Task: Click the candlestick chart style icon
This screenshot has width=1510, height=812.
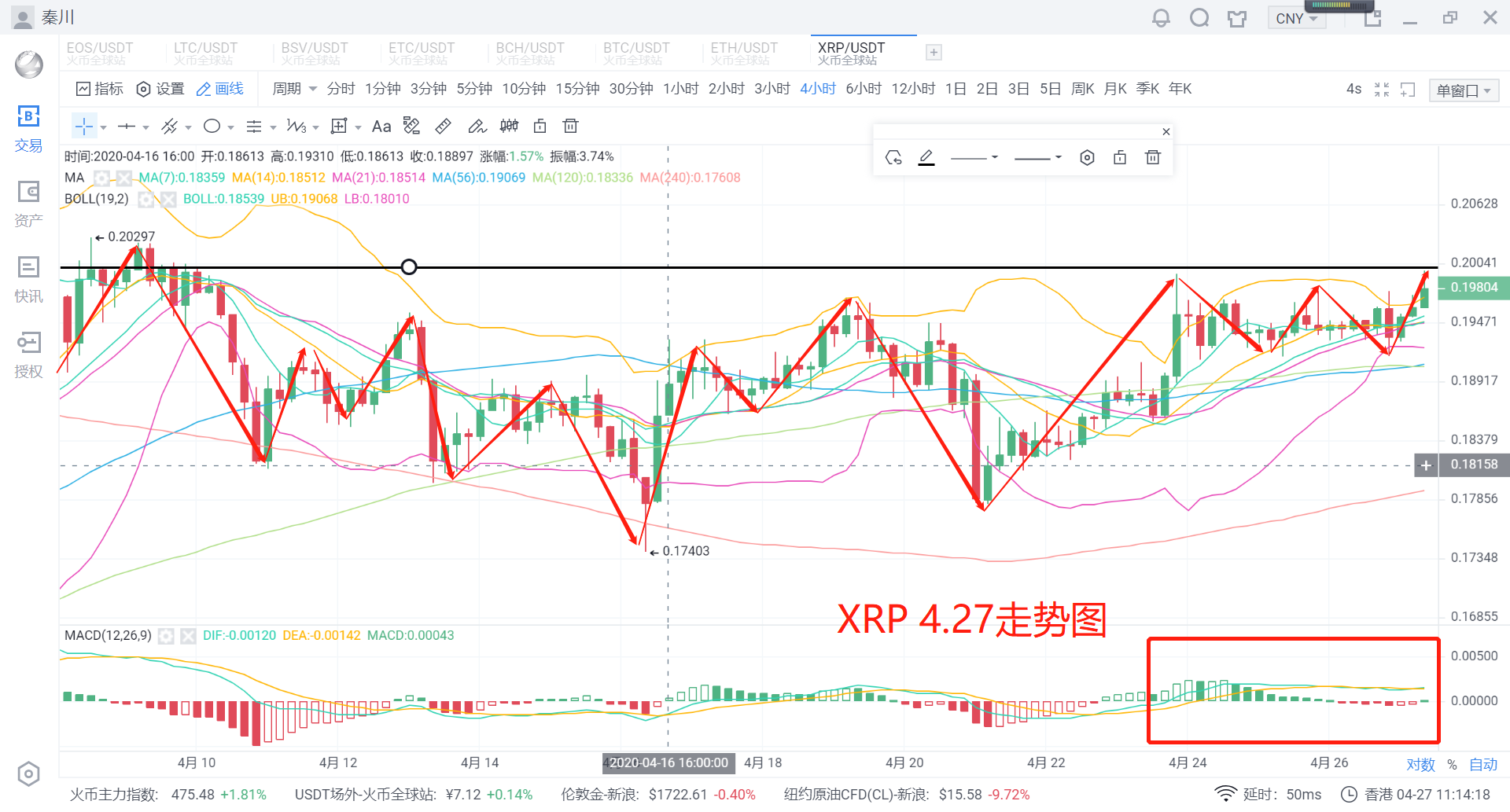Action: click(509, 126)
